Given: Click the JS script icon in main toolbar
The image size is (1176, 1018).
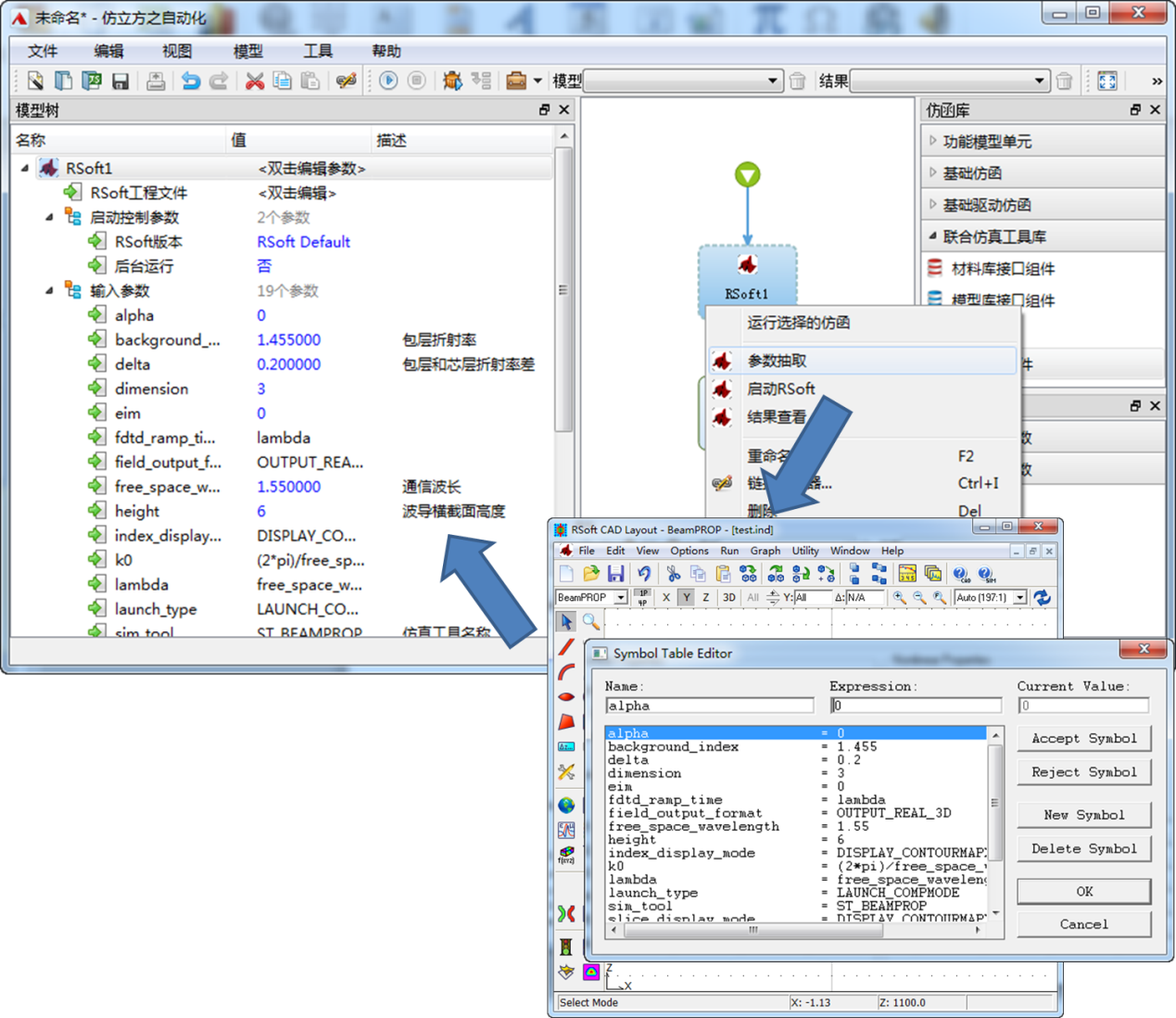Looking at the screenshot, I should pos(92,81).
